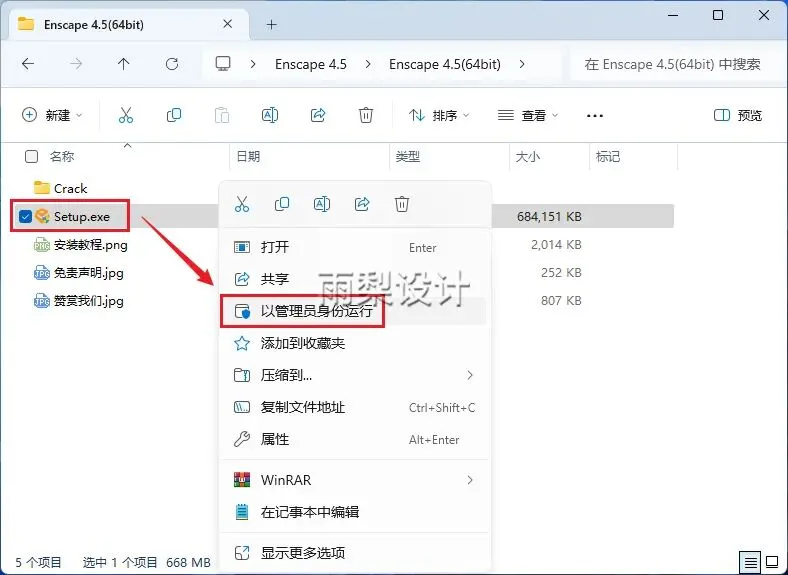This screenshot has width=788, height=575.
Task: Click the 807 KB size value
Action: (x=561, y=301)
